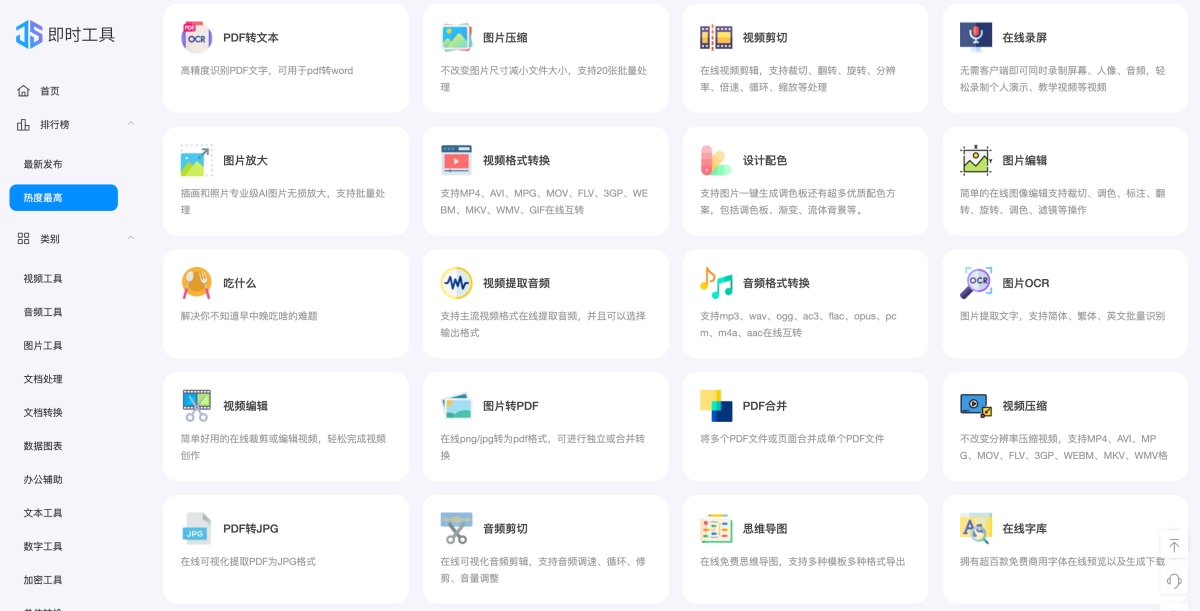Click description 将多个PDF文件或页面合并成单个PDF文件
The width and height of the screenshot is (1200, 611).
click(792, 439)
